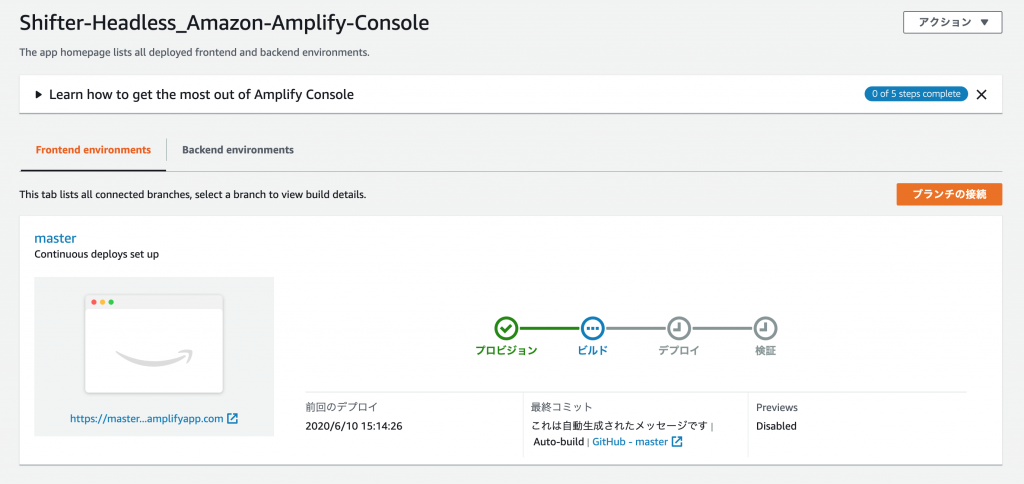Screen dimensions: 1024x484
Task: Click the ビルド step label
Action: coord(593,351)
